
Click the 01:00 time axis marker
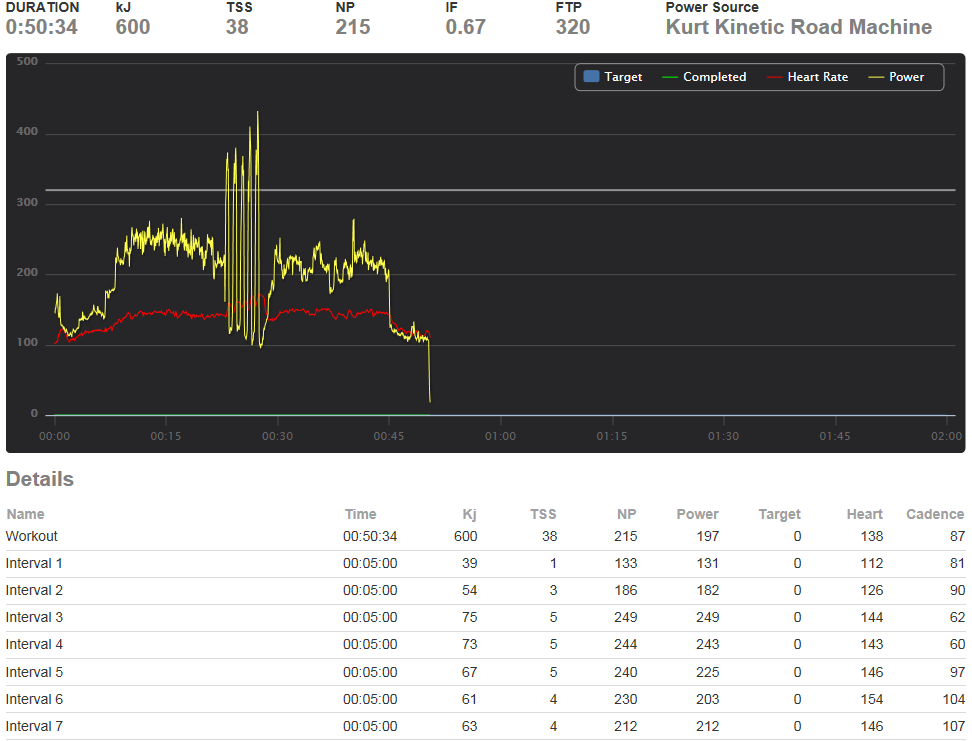(500, 436)
